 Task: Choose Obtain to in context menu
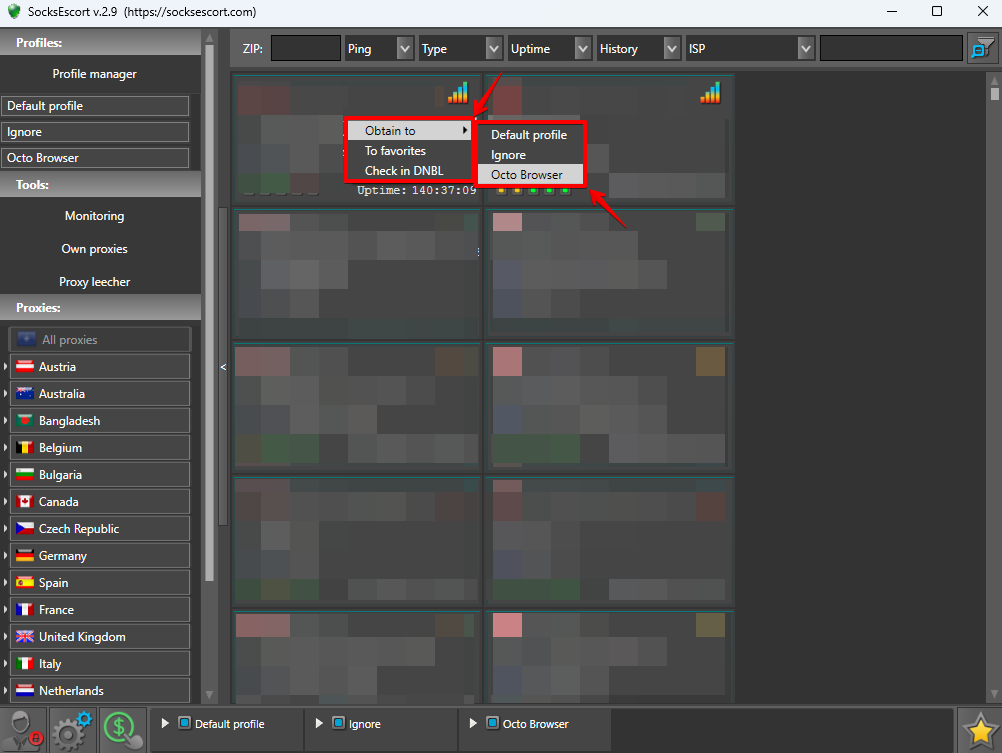[409, 130]
